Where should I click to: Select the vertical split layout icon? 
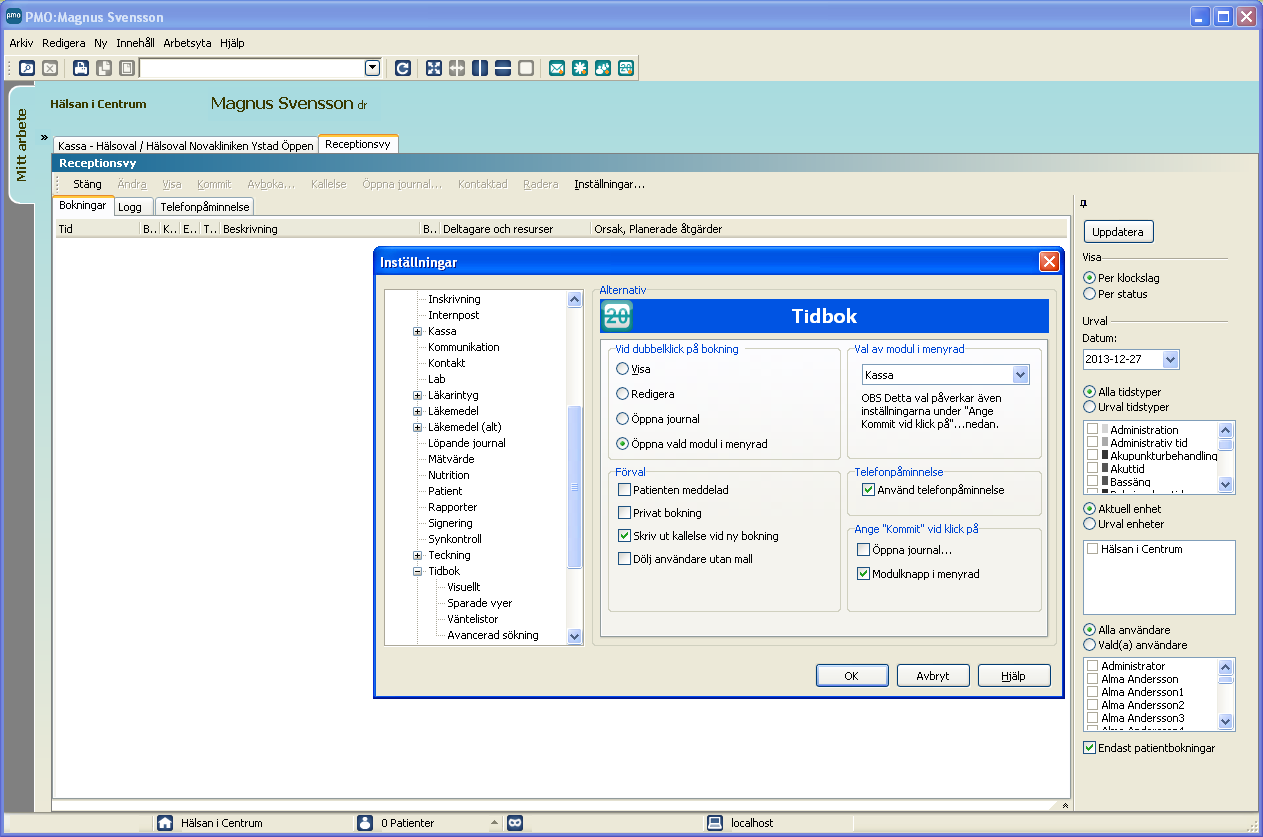pyautogui.click(x=480, y=68)
